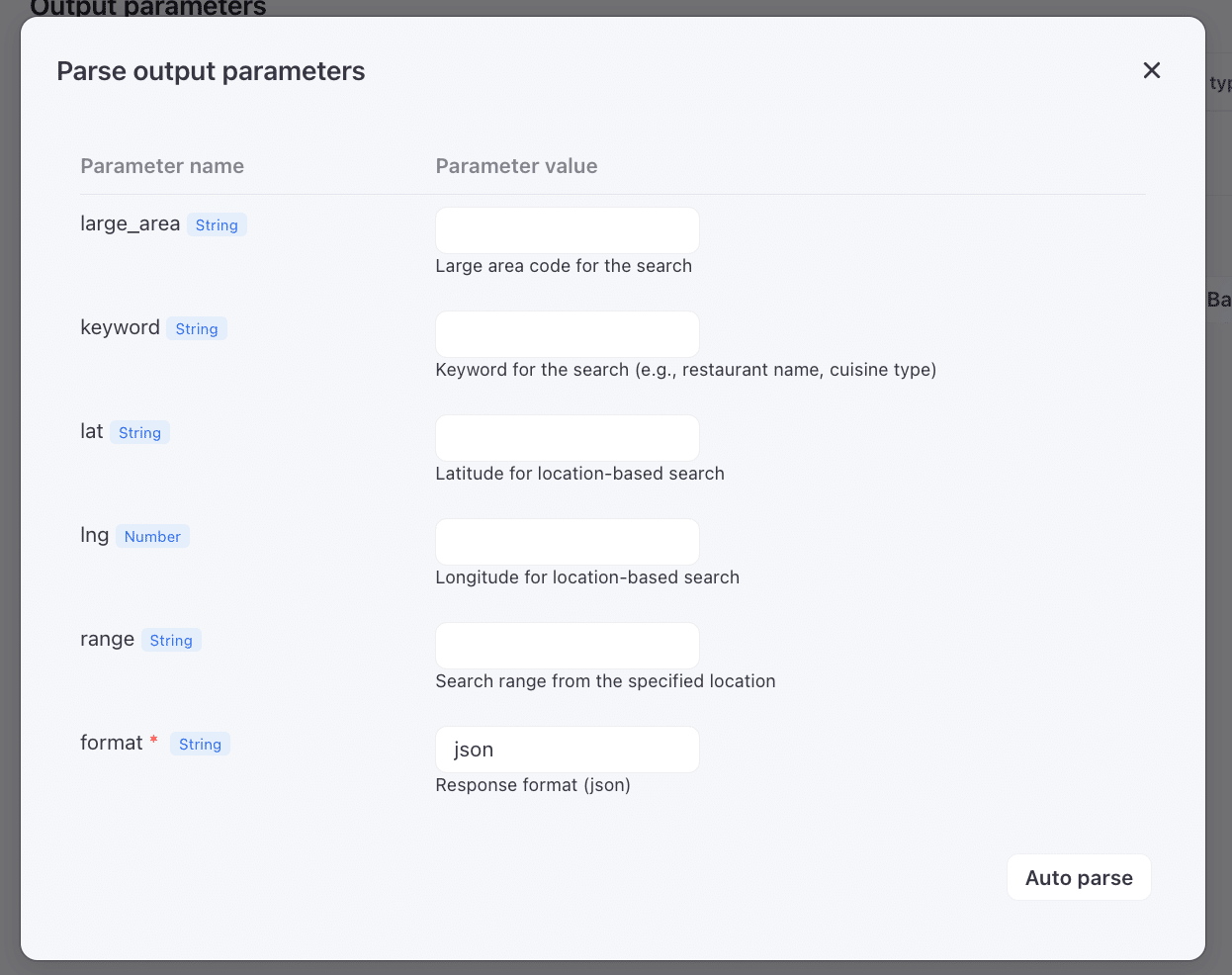1232x975 pixels.
Task: Click the Number tag beside lng
Action: point(152,537)
